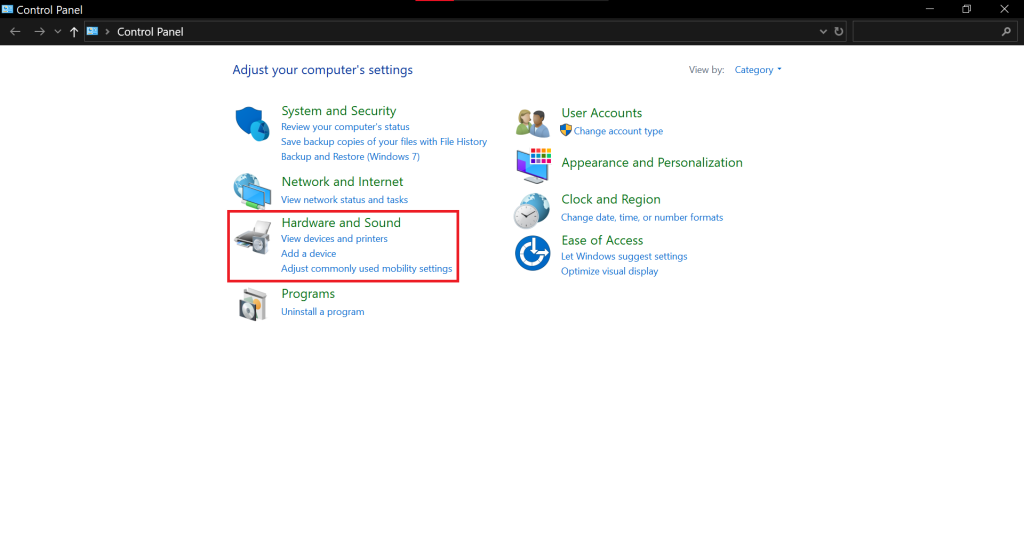Image resolution: width=1024 pixels, height=542 pixels.
Task: Click the Ease of Access icon
Action: tap(533, 254)
